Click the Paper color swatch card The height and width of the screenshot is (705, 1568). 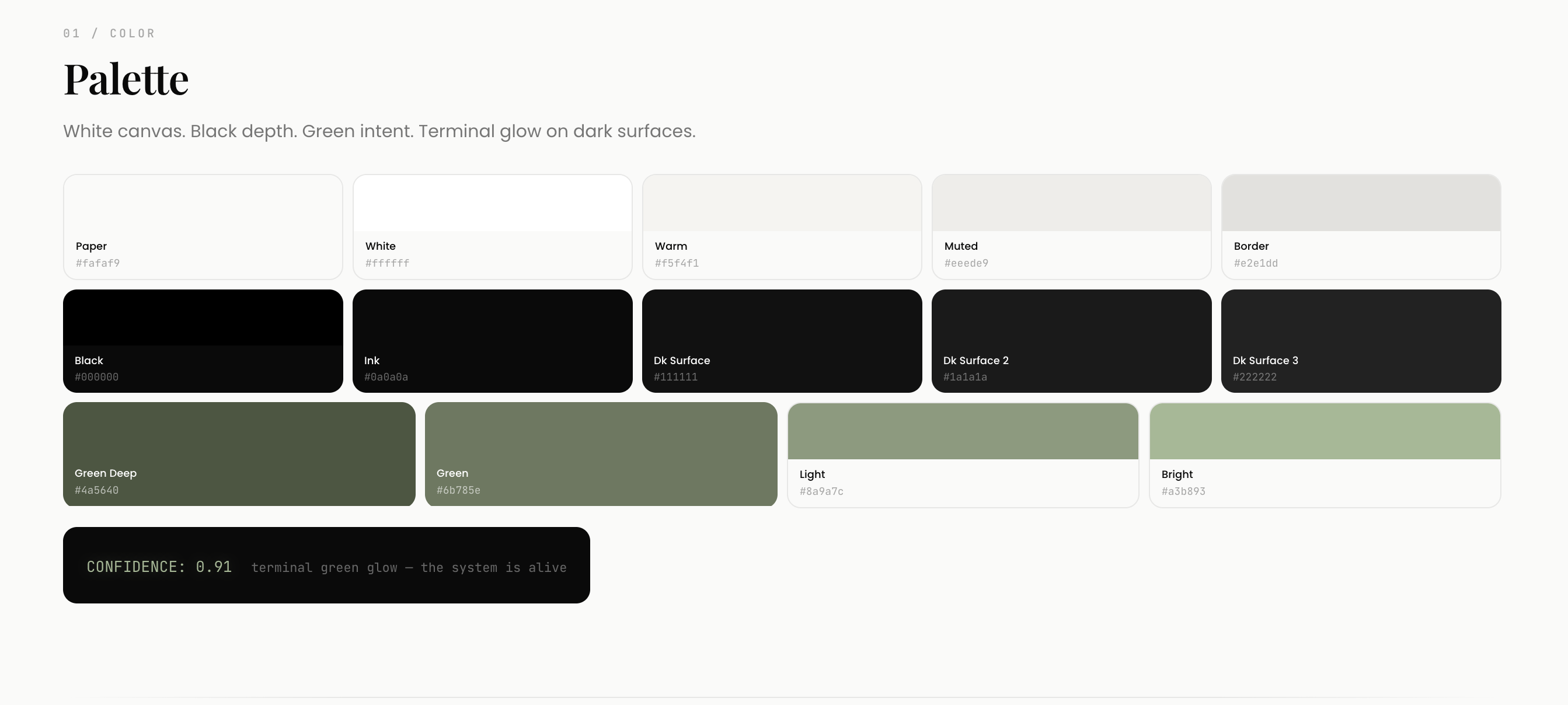pos(203,227)
